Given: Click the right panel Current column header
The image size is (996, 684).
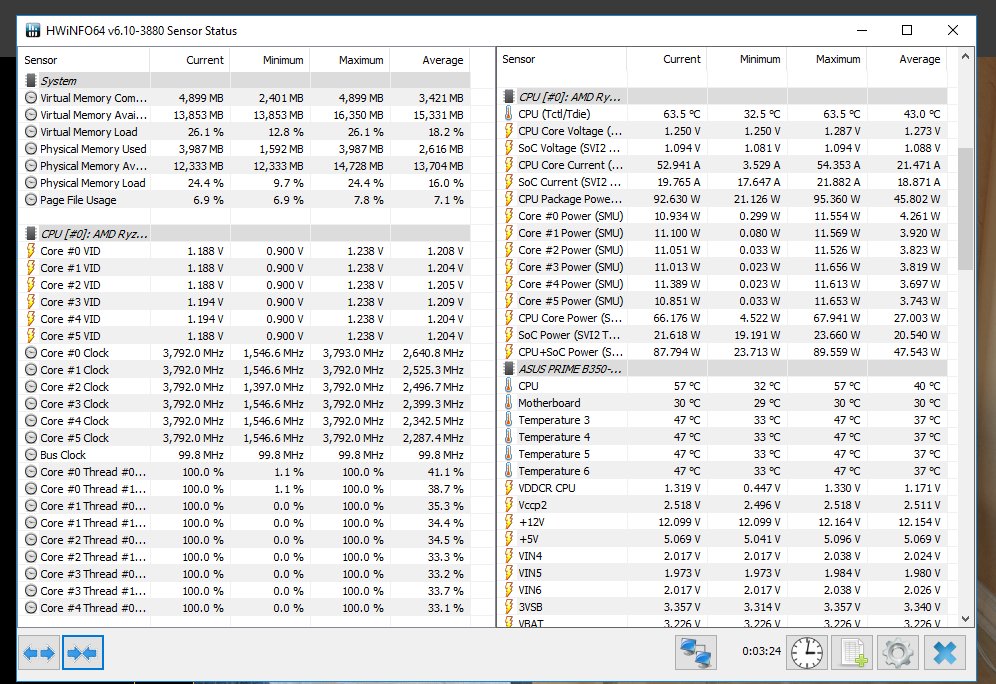Looking at the screenshot, I should click(667, 59).
